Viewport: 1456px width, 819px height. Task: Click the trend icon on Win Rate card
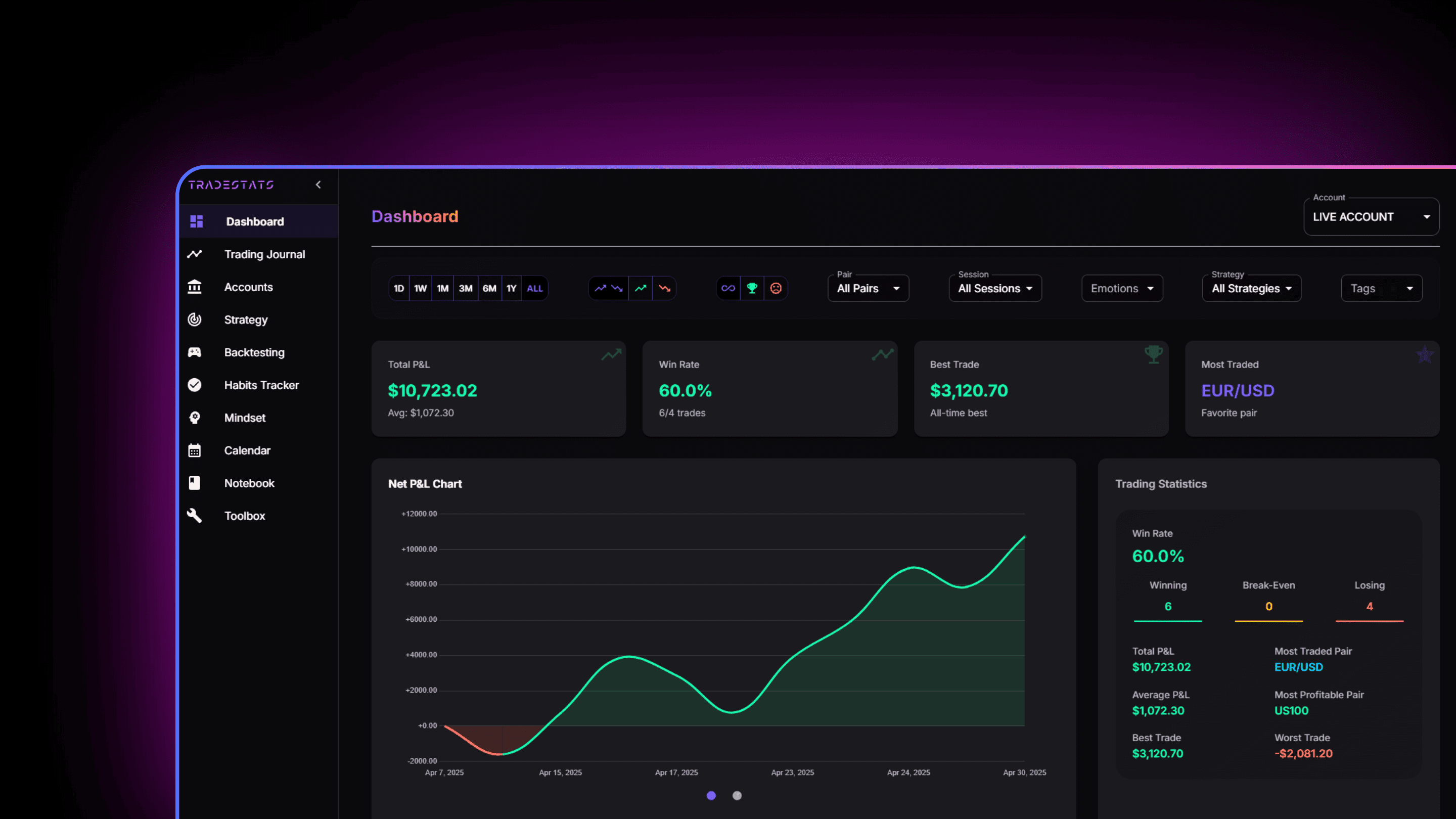point(882,354)
